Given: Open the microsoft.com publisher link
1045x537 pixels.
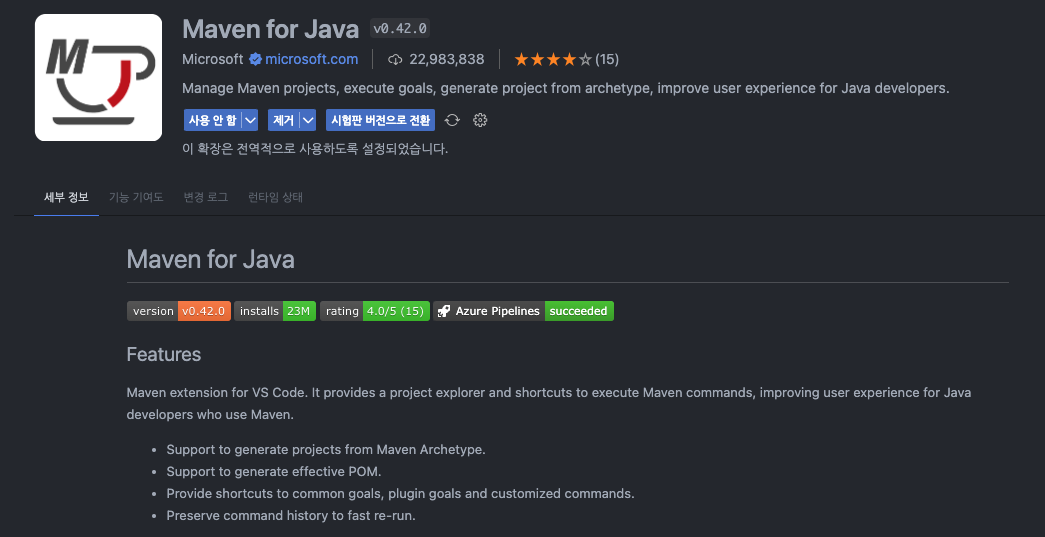Looking at the screenshot, I should pos(311,59).
